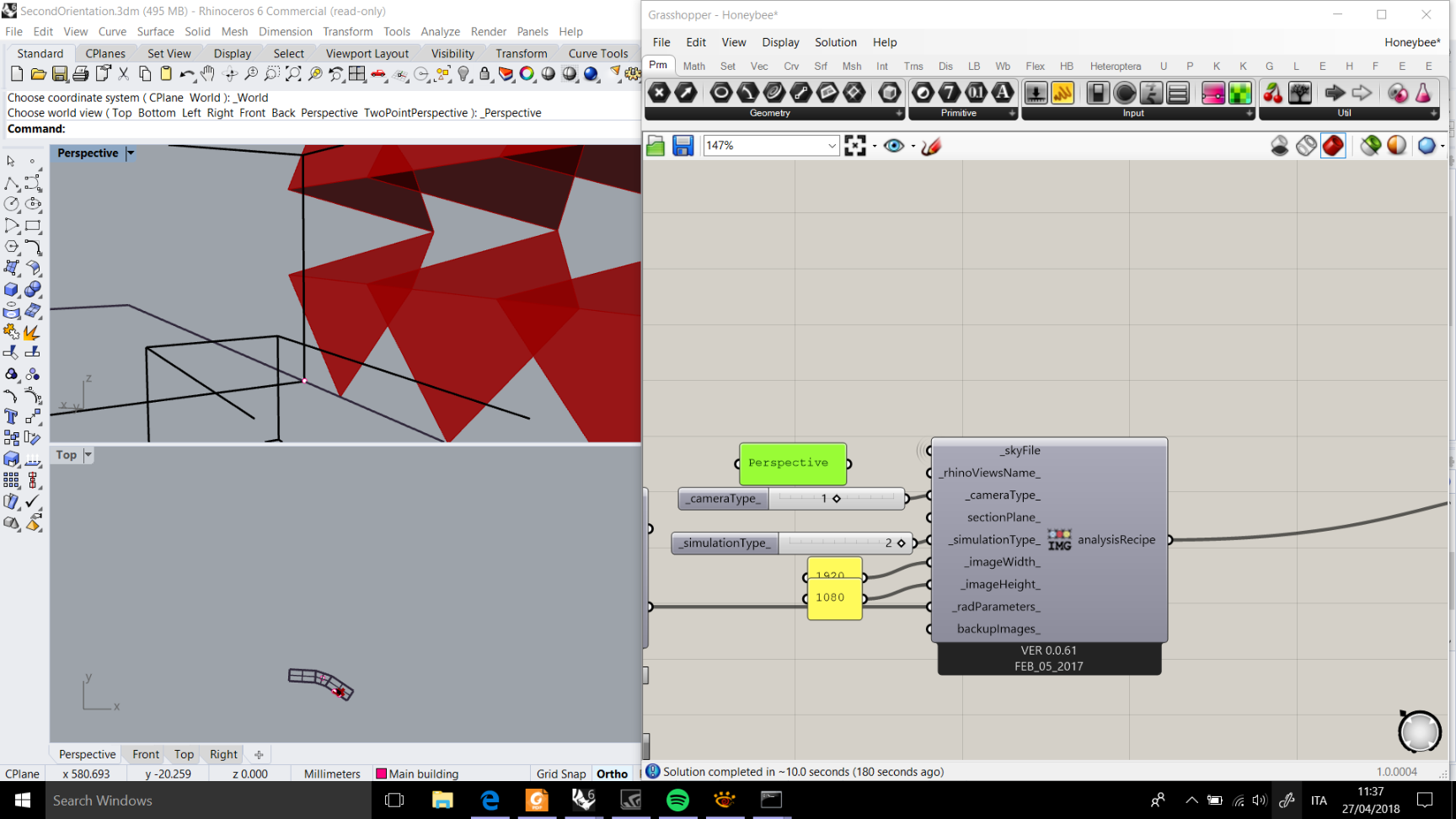Toggle Grid Snap in Rhino status bar

click(561, 773)
